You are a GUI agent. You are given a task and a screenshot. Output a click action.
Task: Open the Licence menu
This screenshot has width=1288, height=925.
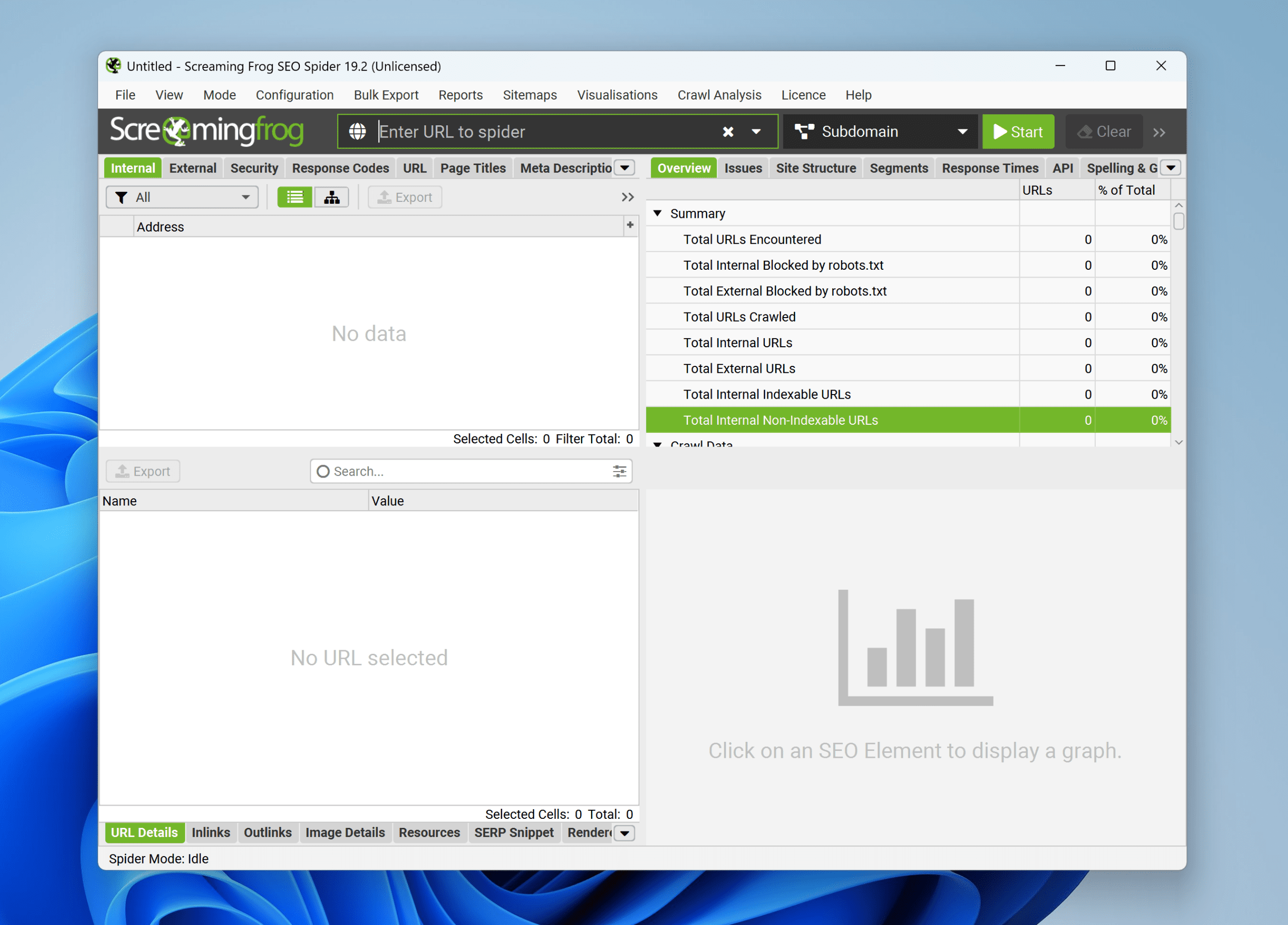(x=803, y=95)
